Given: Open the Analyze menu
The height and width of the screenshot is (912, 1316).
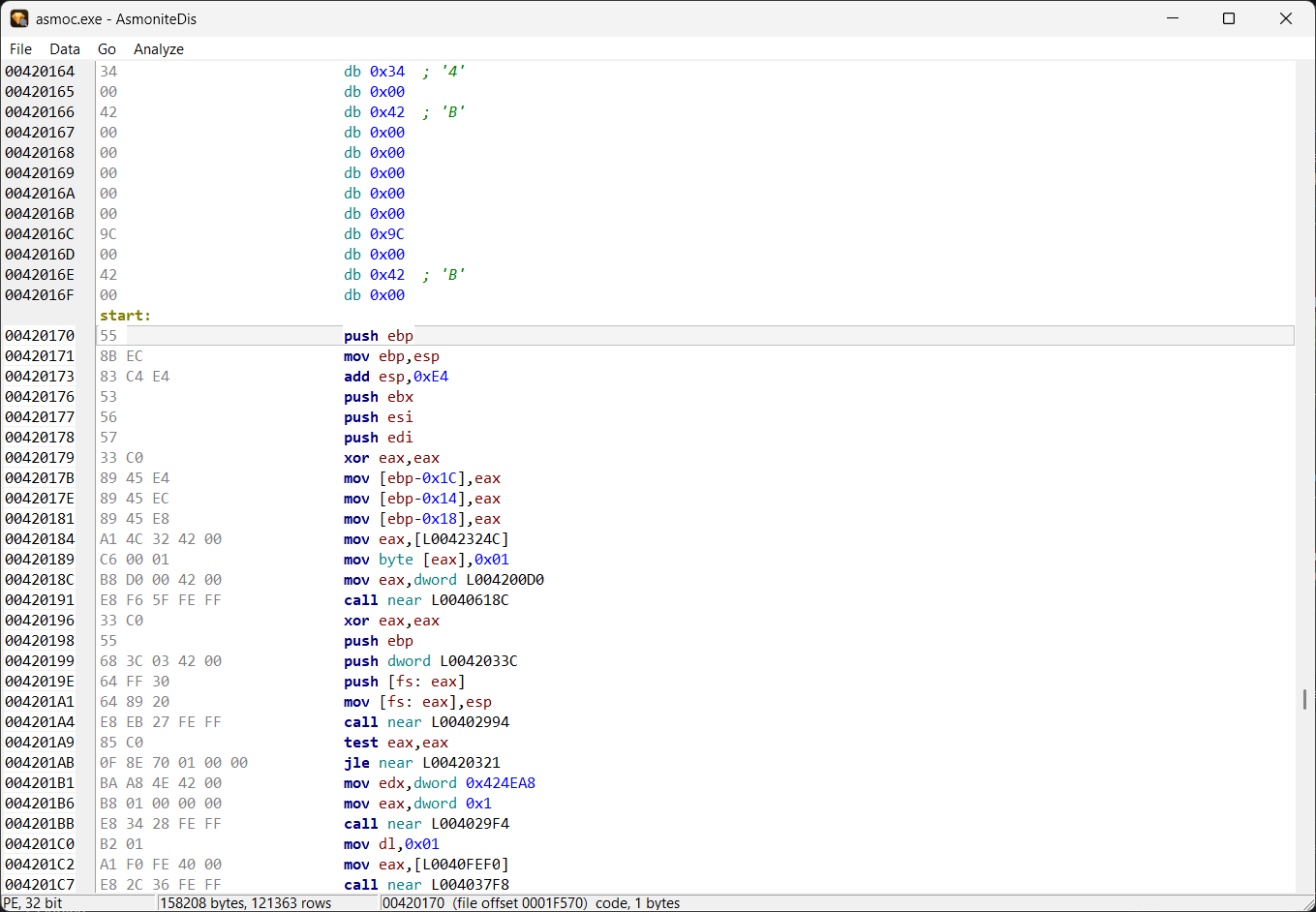Looking at the screenshot, I should [x=159, y=48].
